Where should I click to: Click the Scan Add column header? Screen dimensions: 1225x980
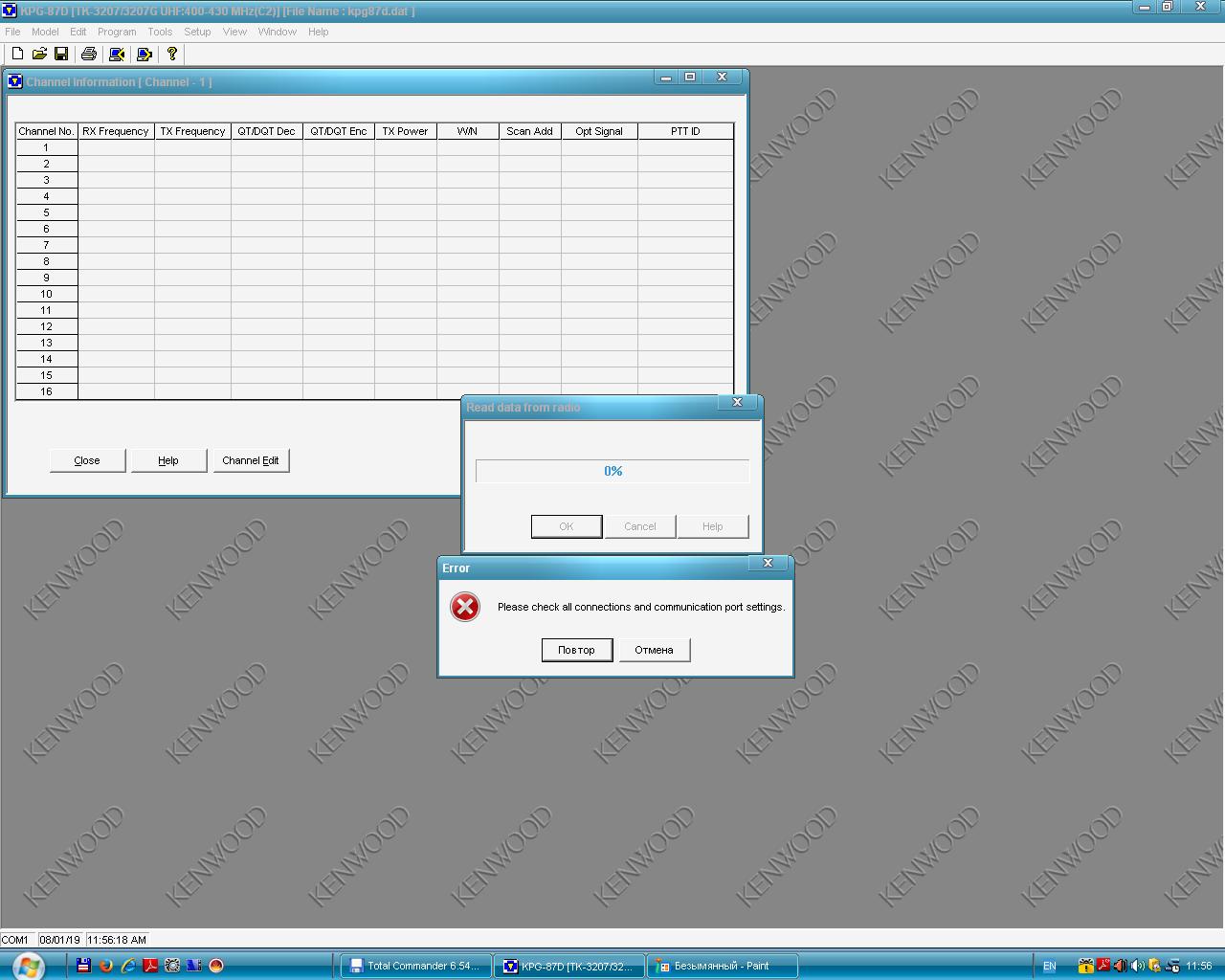pos(530,131)
